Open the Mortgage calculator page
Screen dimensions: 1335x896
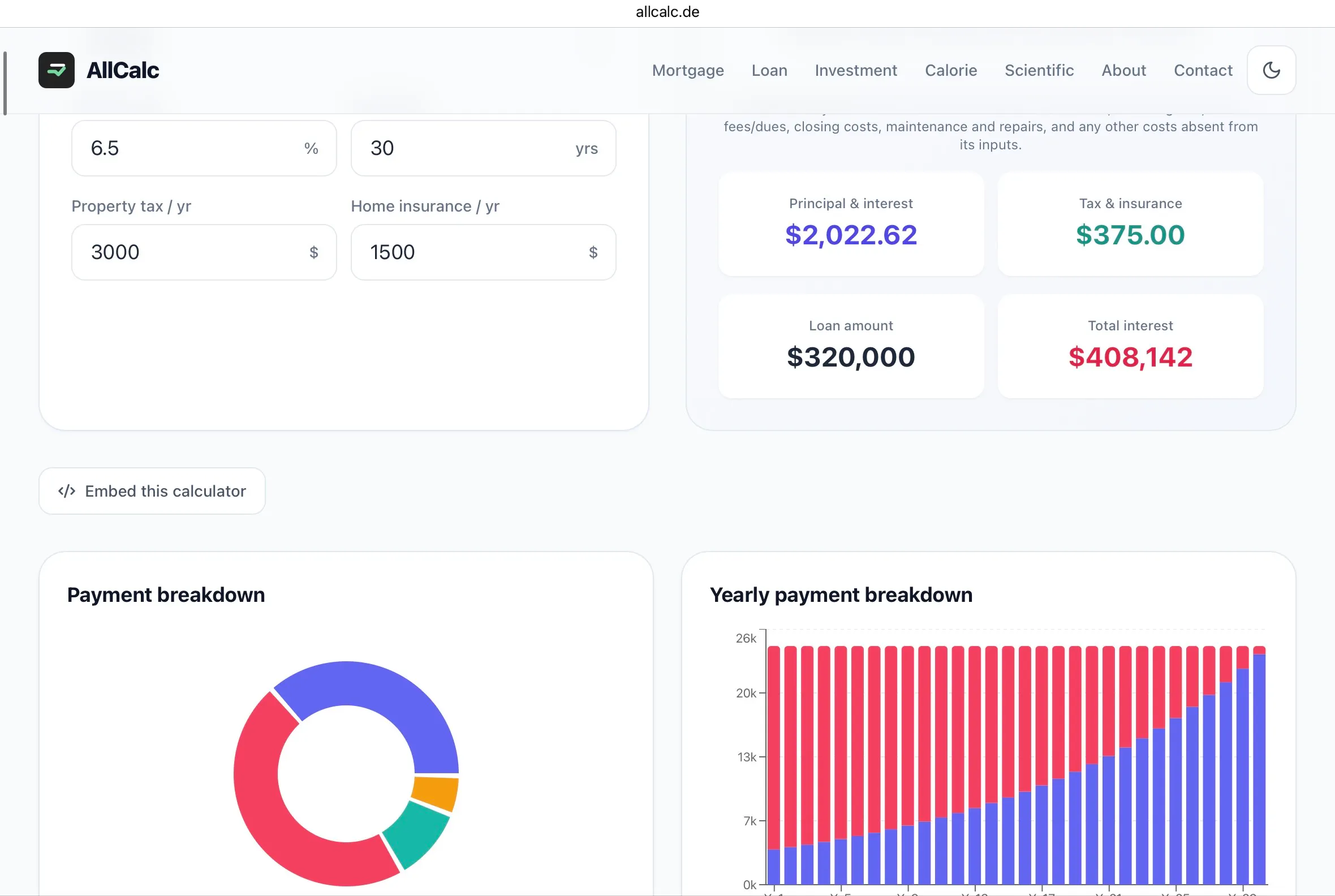click(688, 70)
